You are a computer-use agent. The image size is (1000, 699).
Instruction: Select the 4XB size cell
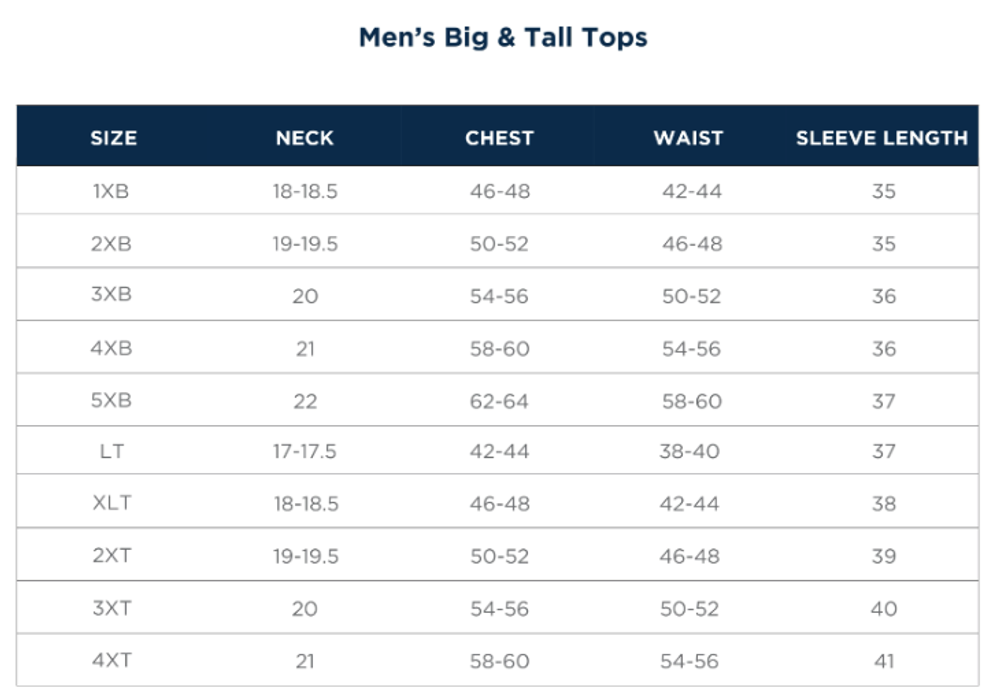(111, 348)
